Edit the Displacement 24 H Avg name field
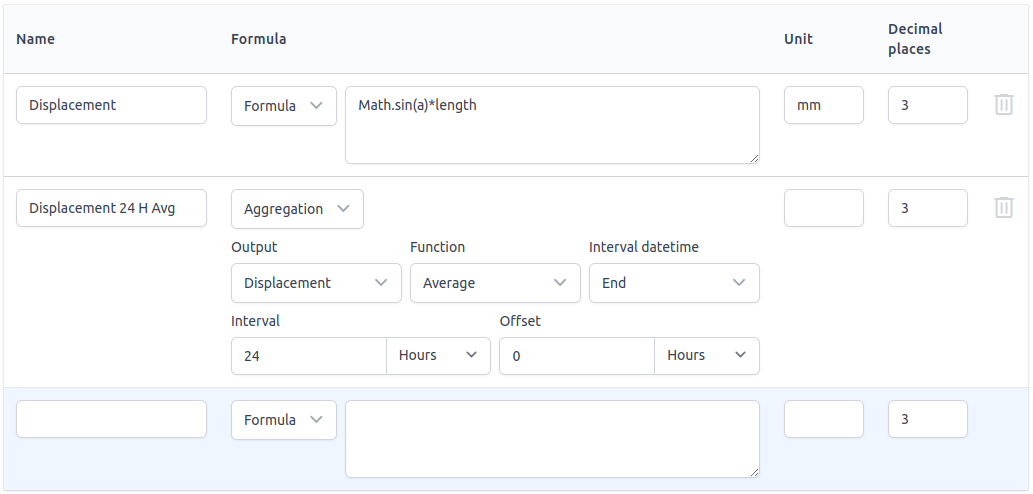Image resolution: width=1033 pixels, height=494 pixels. 111,208
